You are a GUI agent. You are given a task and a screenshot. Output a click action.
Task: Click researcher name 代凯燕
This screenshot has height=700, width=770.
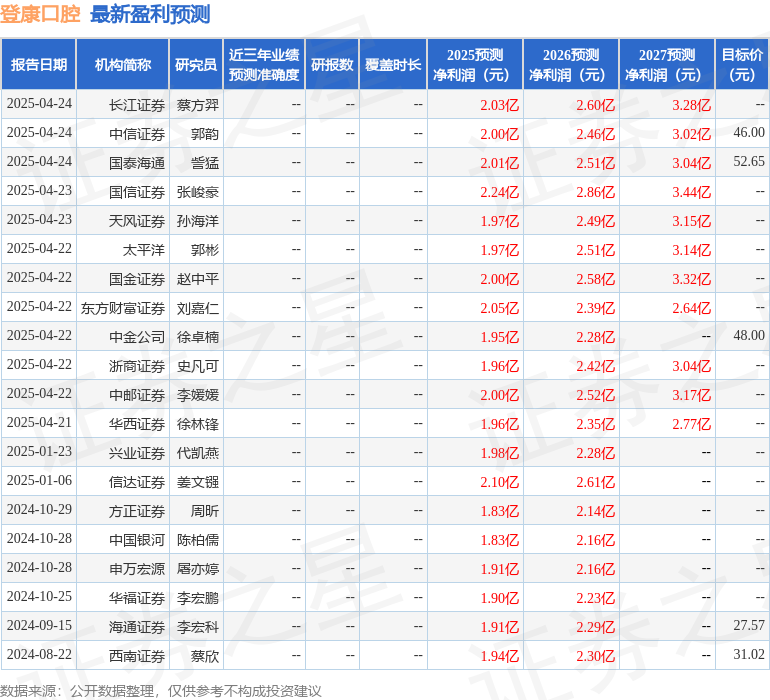tap(197, 453)
